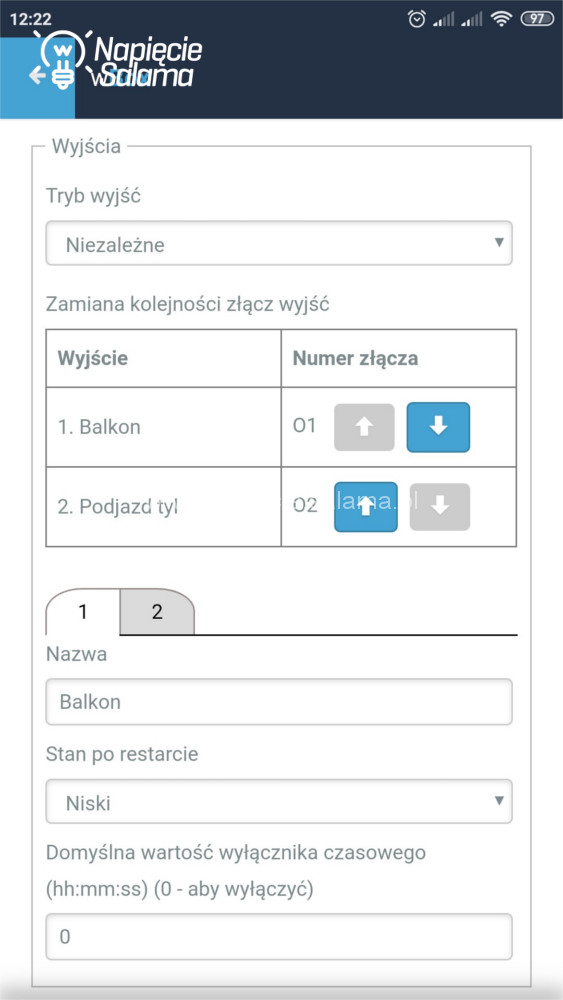The height and width of the screenshot is (1000, 563).
Task: Move Podjazd tył up with blue arrow
Action: (x=365, y=507)
